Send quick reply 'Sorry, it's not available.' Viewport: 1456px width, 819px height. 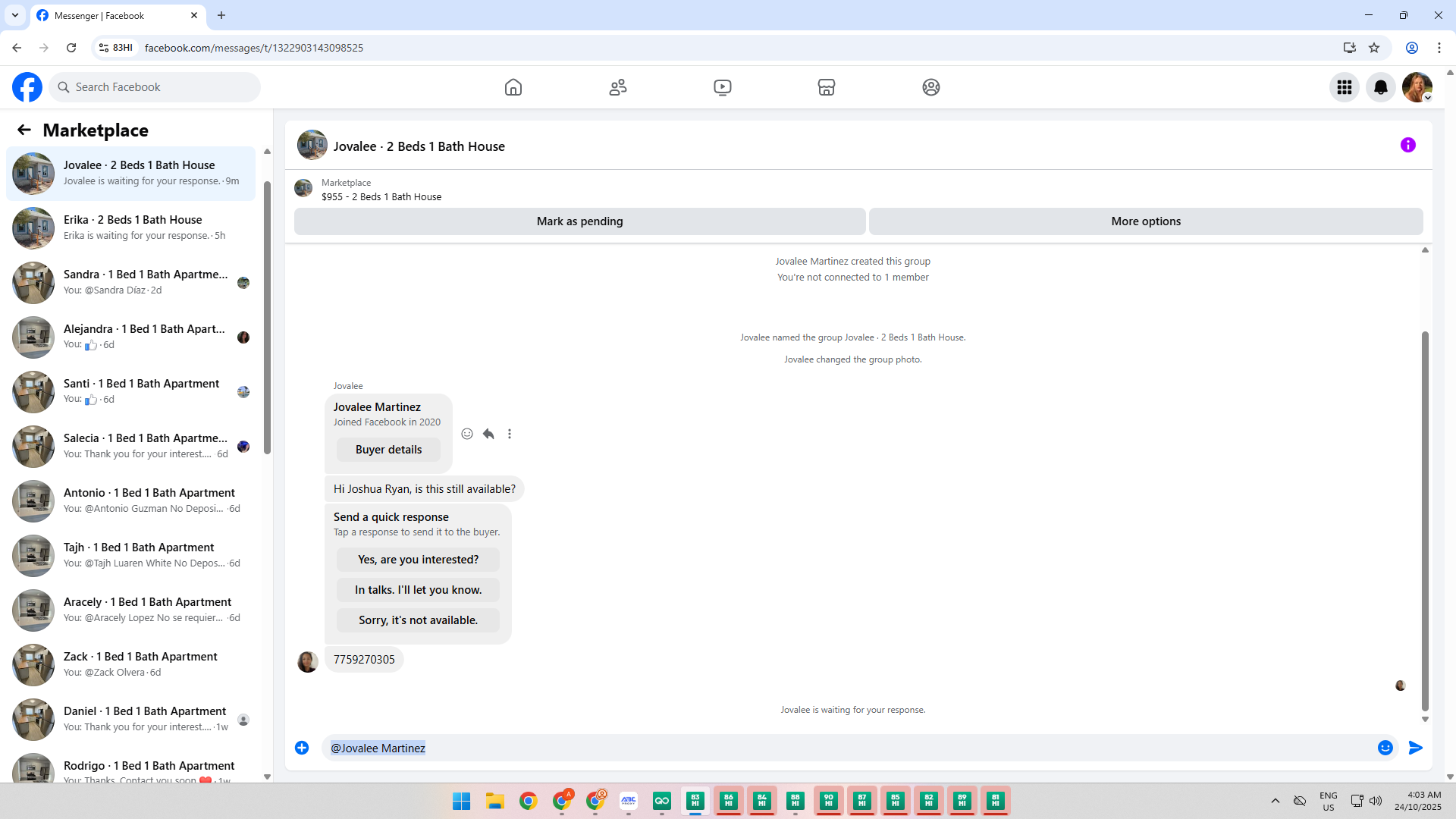(418, 620)
